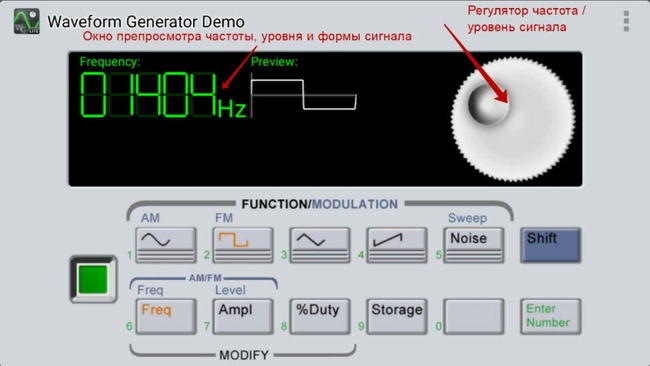650x366 pixels.
Task: Click the Enter Number button
Action: (x=551, y=317)
